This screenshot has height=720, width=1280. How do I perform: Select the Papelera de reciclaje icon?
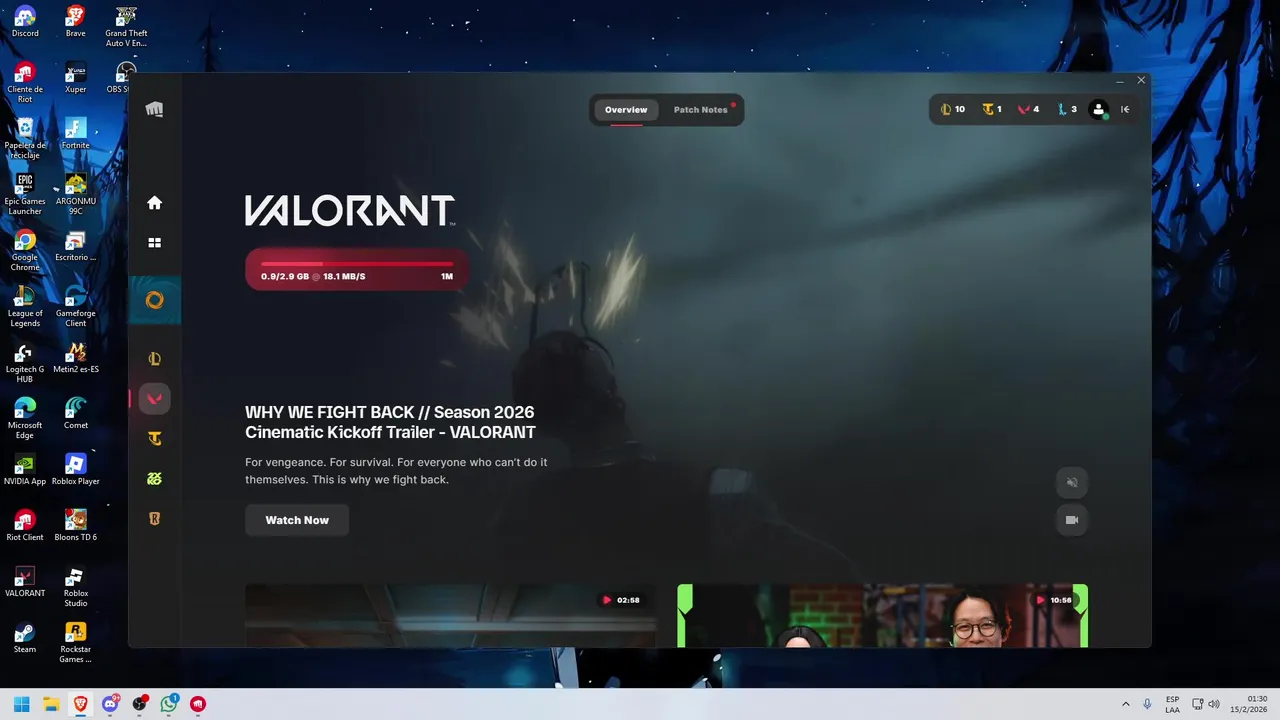coord(25,138)
